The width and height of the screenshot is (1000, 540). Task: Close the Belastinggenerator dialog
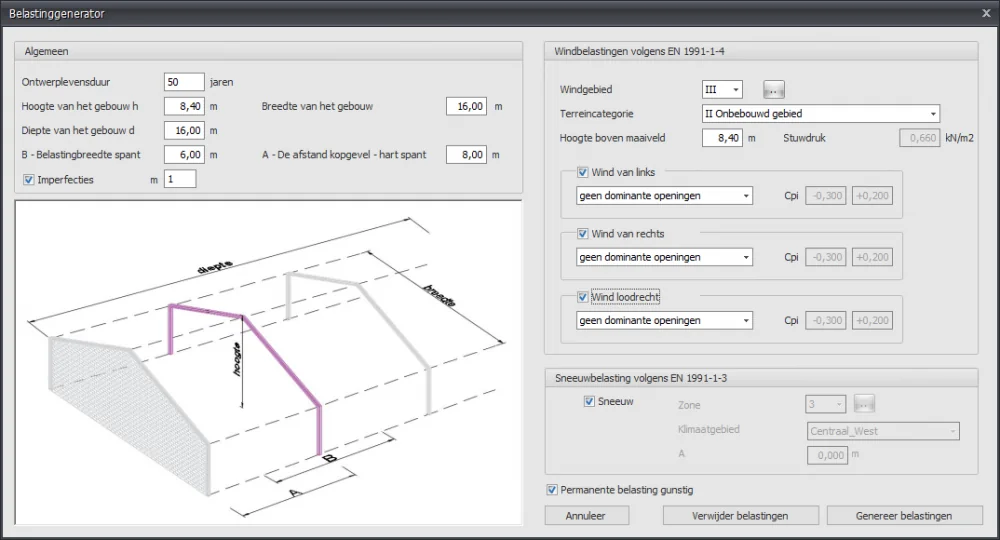(x=986, y=13)
